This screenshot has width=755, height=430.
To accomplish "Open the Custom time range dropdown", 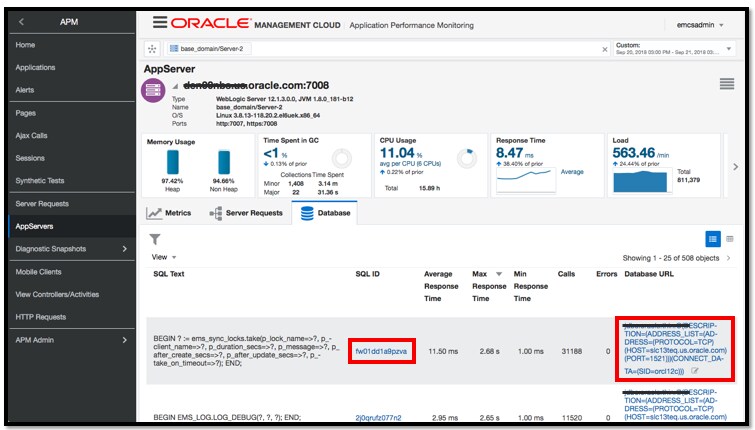I will [729, 49].
